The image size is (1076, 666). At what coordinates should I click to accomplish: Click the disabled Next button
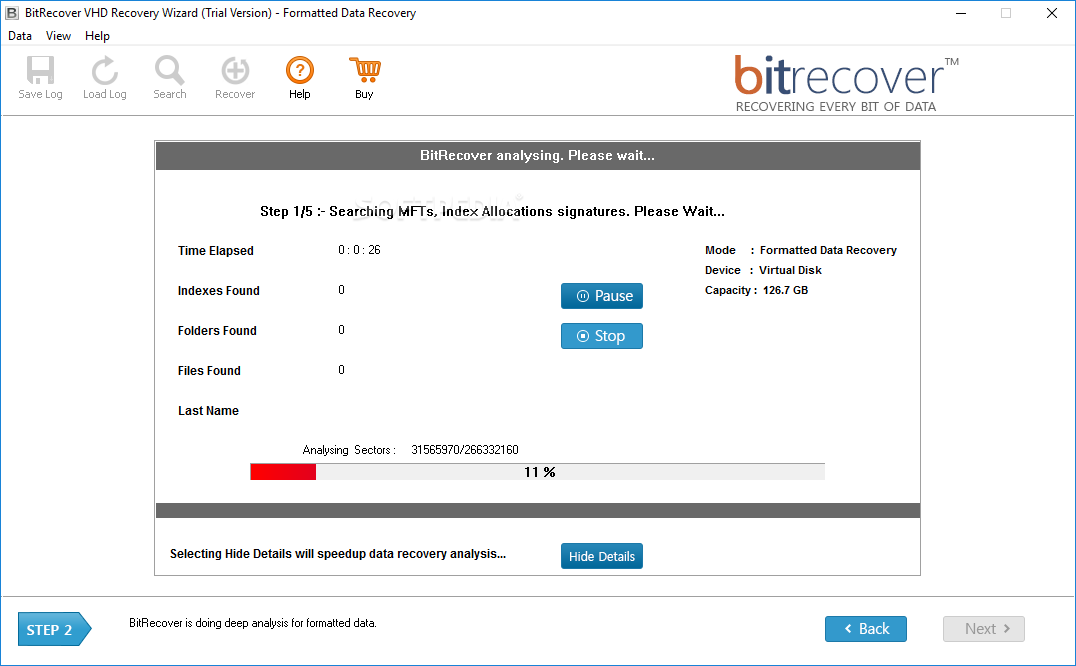click(x=984, y=629)
